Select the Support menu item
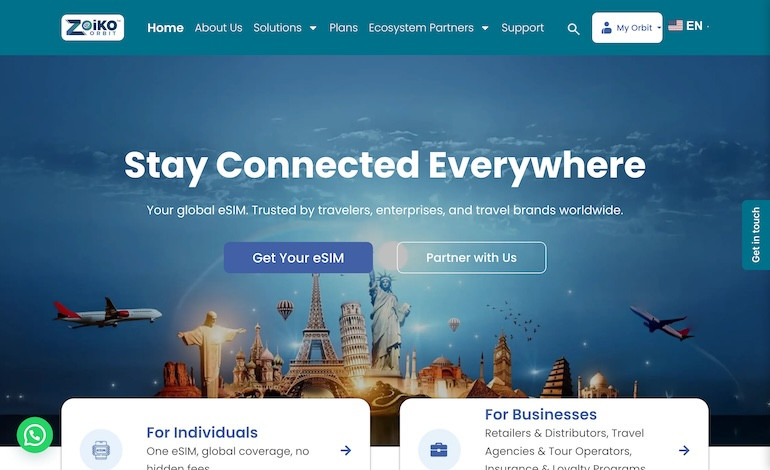Viewport: 770px width, 470px height. point(522,28)
